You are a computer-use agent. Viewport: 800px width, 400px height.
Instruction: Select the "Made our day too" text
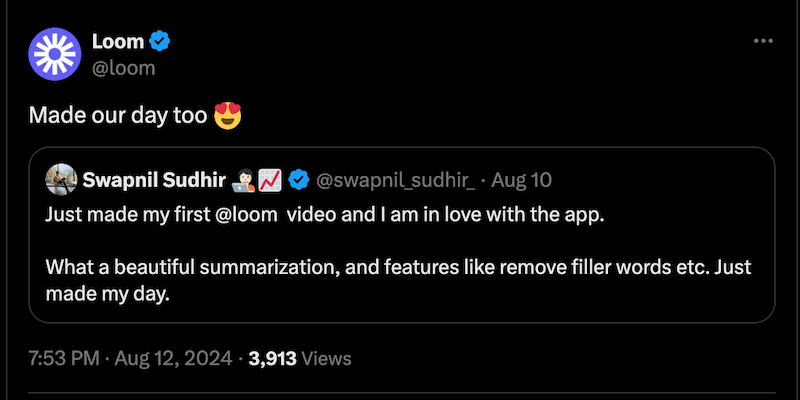click(118, 116)
